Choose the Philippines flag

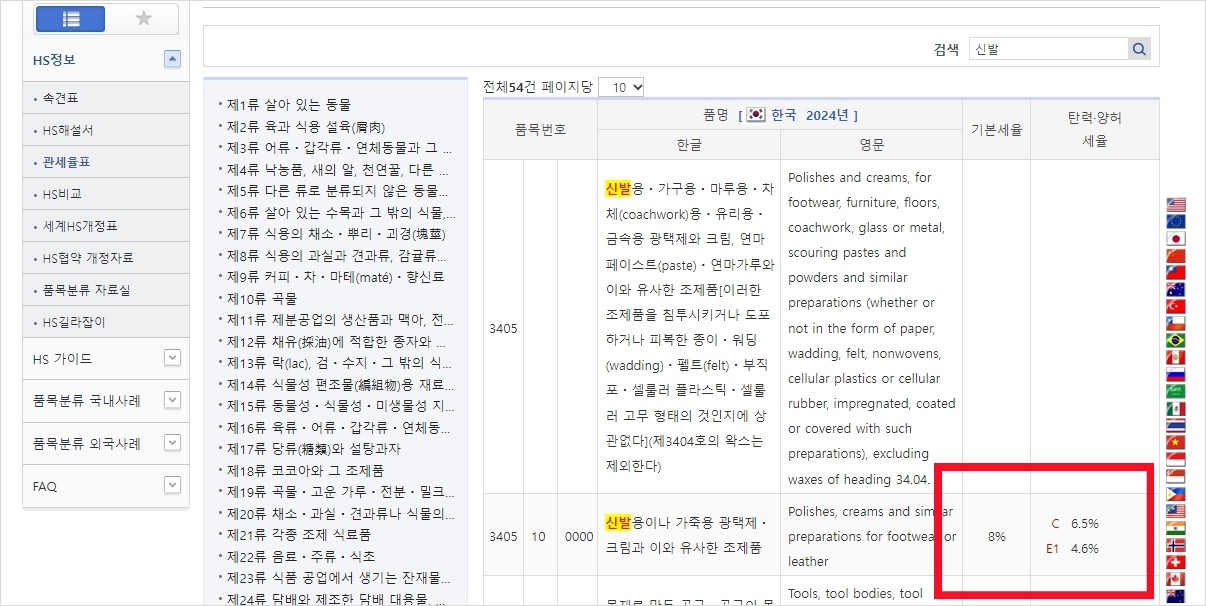(1176, 493)
